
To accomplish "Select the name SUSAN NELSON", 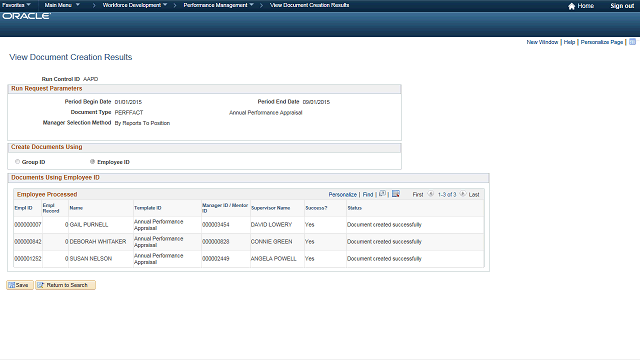I will click(91, 258).
